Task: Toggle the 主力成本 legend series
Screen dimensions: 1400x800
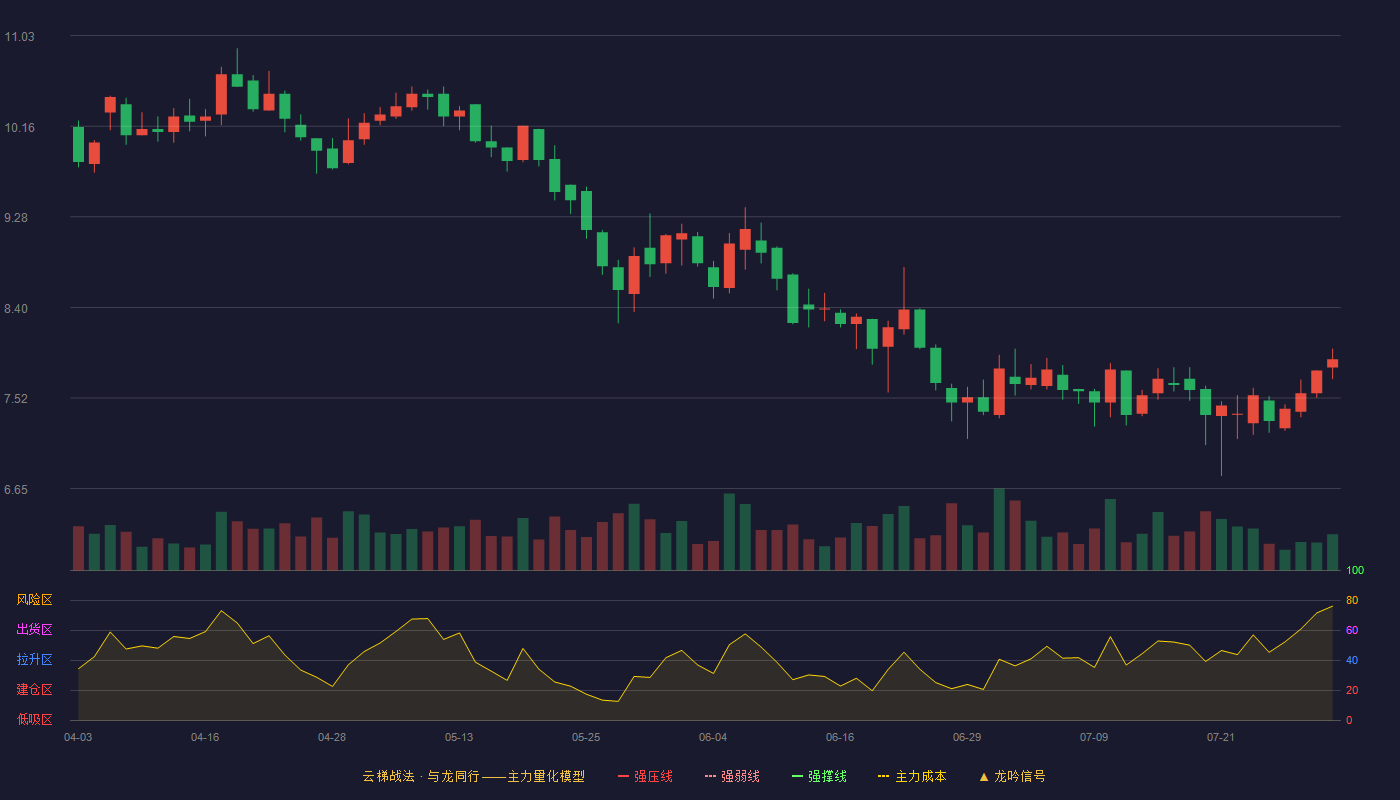Action: [912, 776]
